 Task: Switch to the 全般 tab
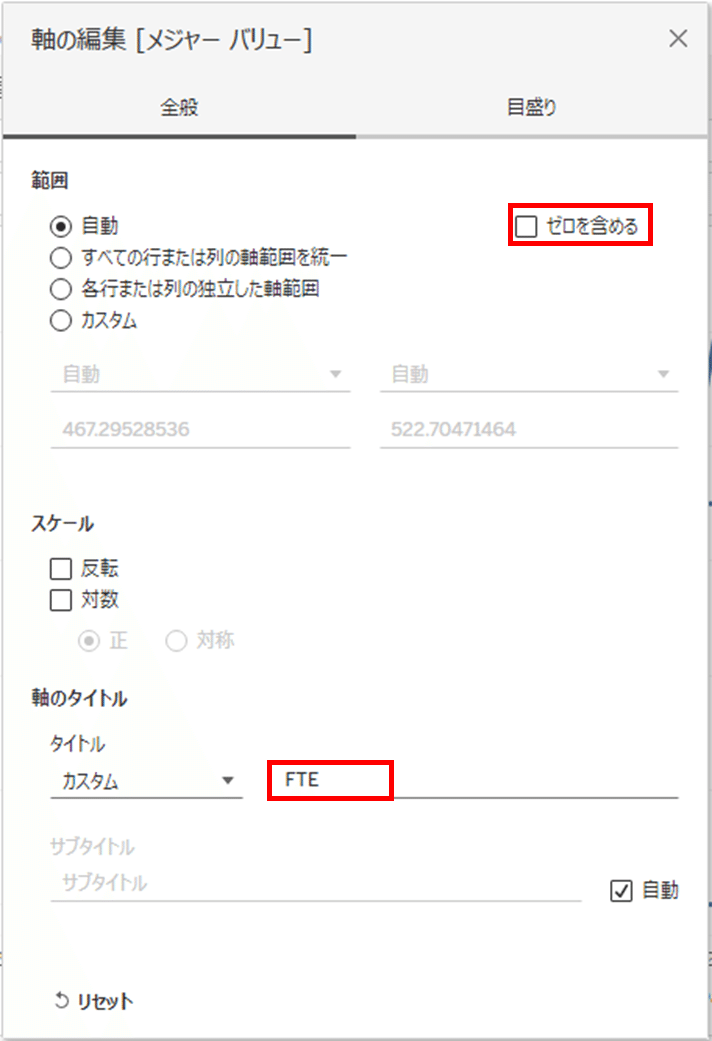point(179,107)
